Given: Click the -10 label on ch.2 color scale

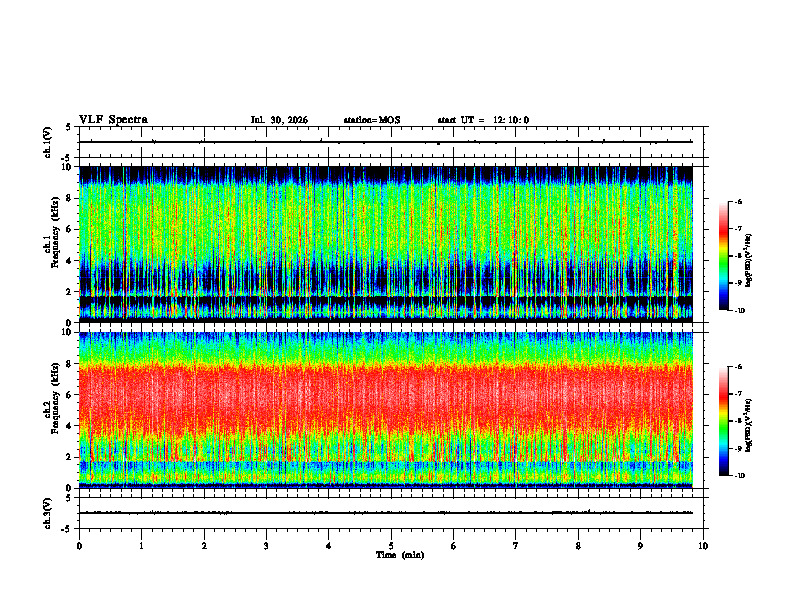Looking at the screenshot, I should click(x=739, y=476).
